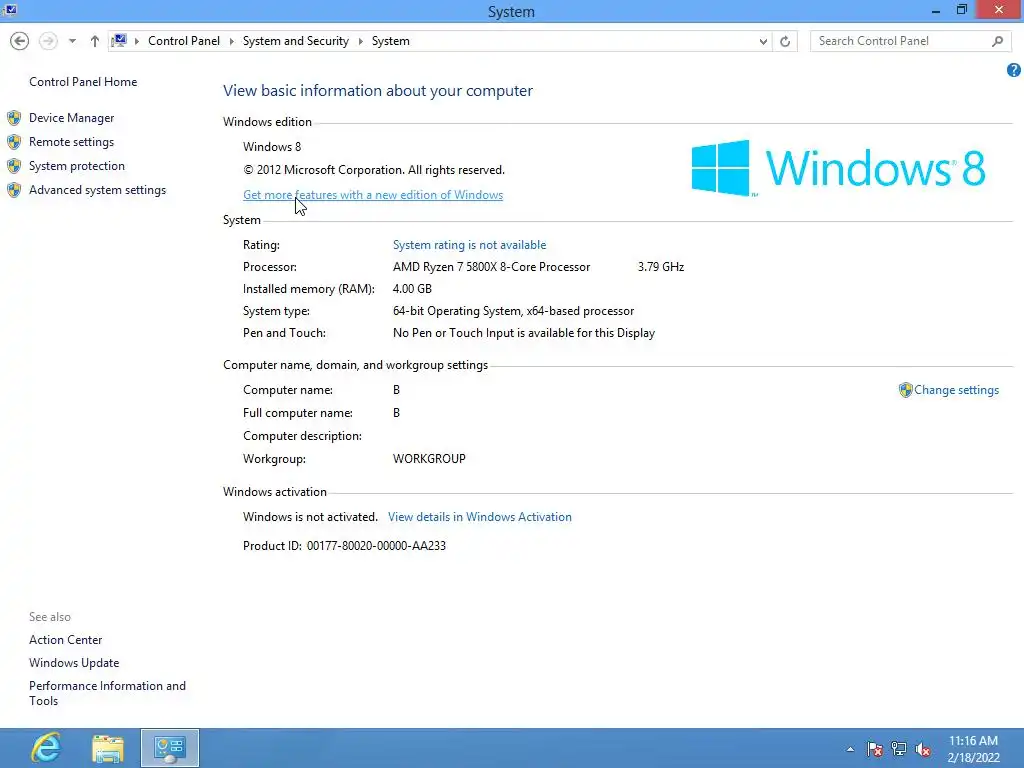Open System protection
The width and height of the screenshot is (1024, 768).
coord(76,166)
